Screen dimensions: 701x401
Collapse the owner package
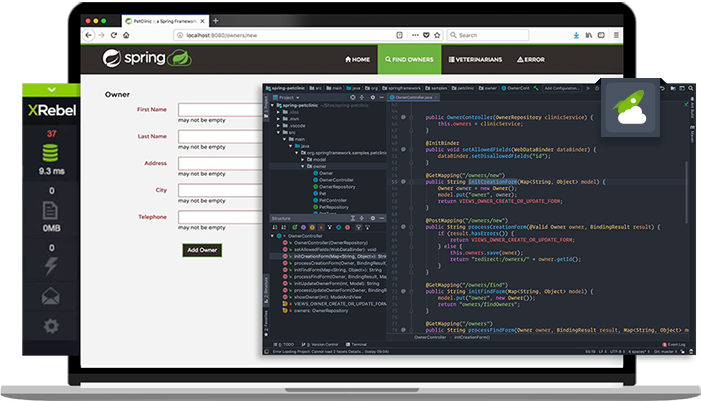pyautogui.click(x=302, y=166)
